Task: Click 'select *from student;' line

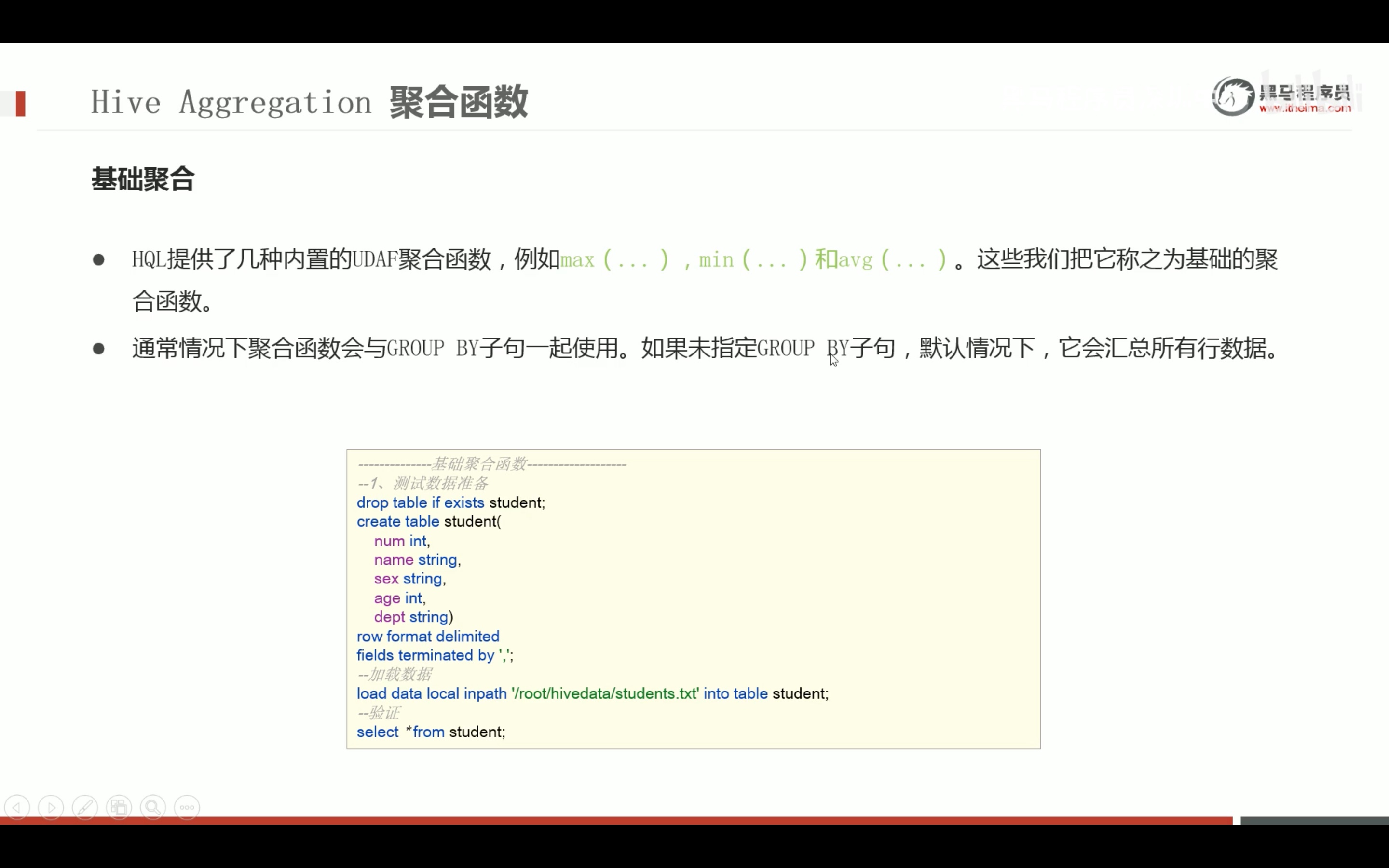Action: click(431, 732)
